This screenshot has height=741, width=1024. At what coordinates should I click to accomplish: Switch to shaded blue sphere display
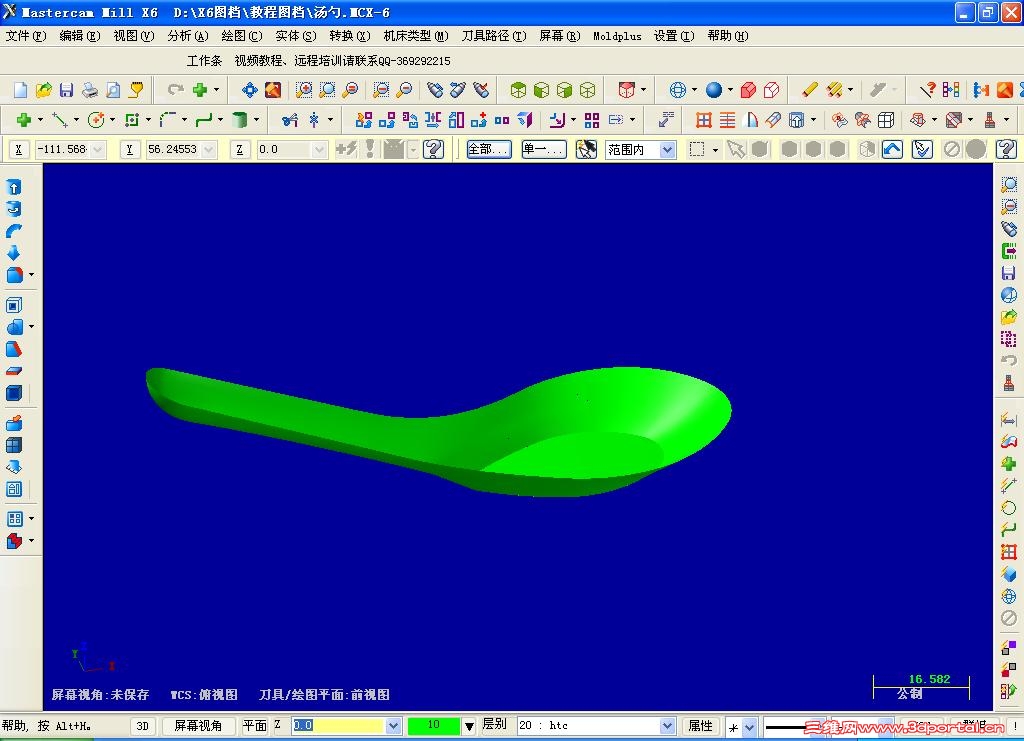(x=714, y=90)
